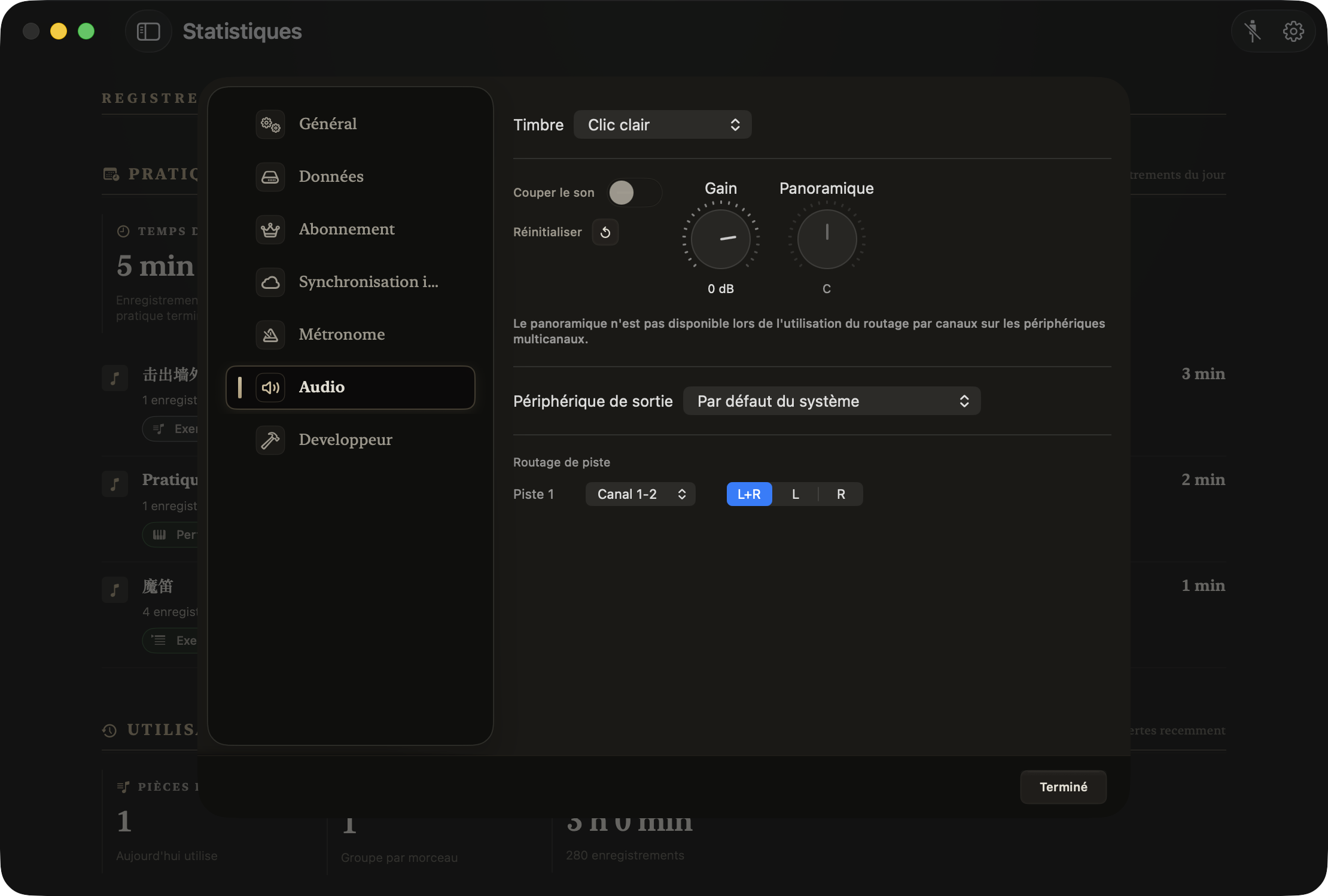
Task: Select R channel routing for Piste 1
Action: (840, 494)
